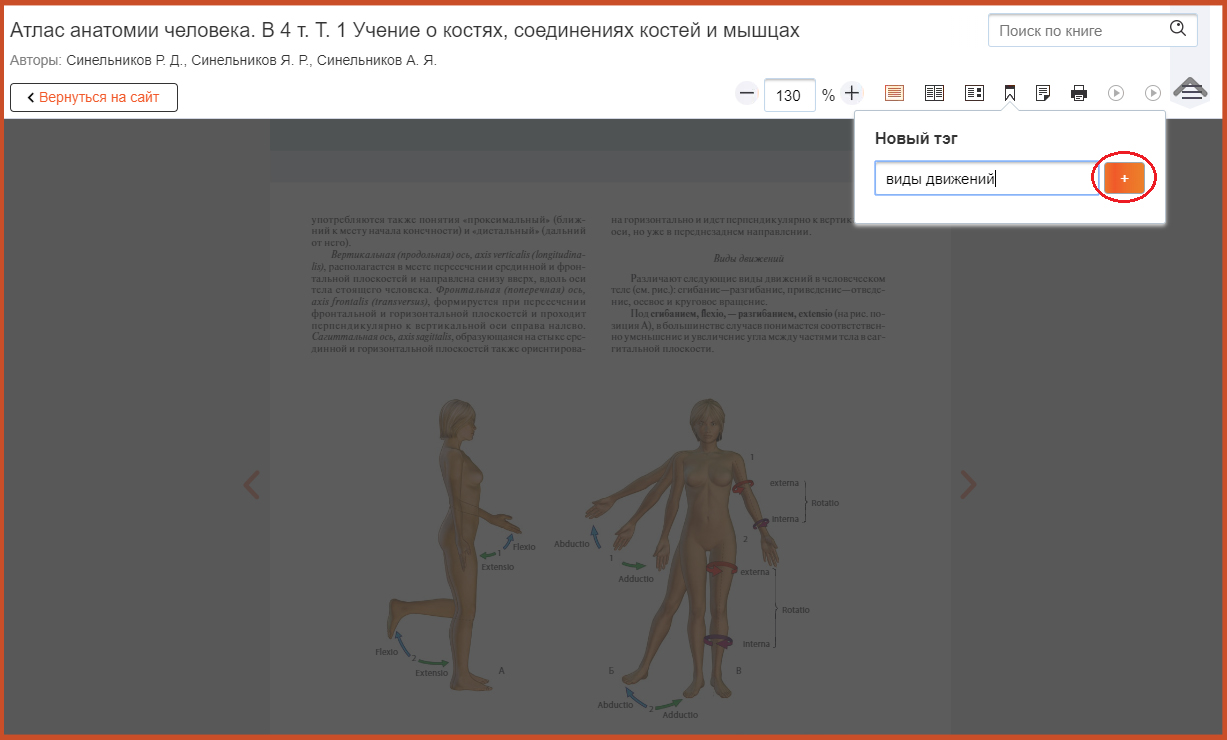The height and width of the screenshot is (740, 1227).
Task: Click the new tag text field
Action: (986, 178)
